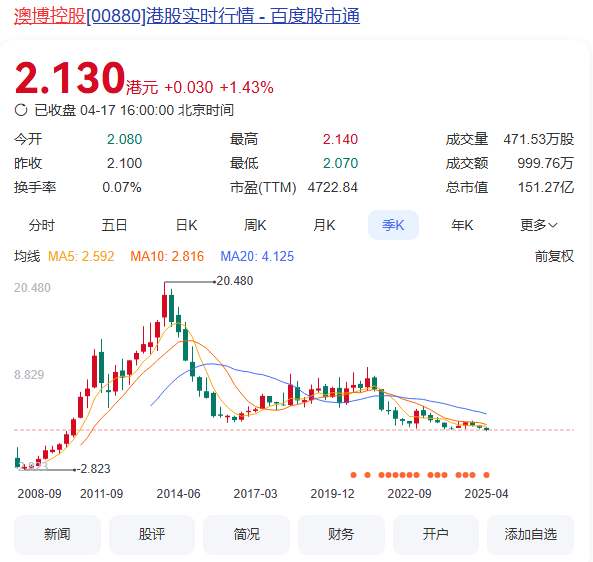Click the last orange event dot above 2025-04
593x562 pixels.
(487, 475)
